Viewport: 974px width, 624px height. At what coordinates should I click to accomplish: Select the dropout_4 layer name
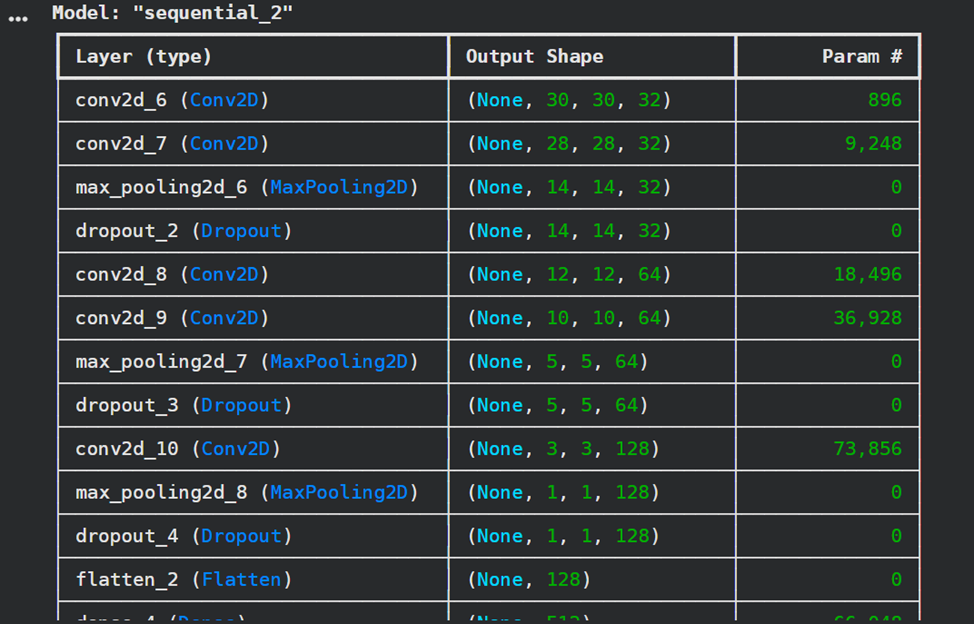pos(127,536)
